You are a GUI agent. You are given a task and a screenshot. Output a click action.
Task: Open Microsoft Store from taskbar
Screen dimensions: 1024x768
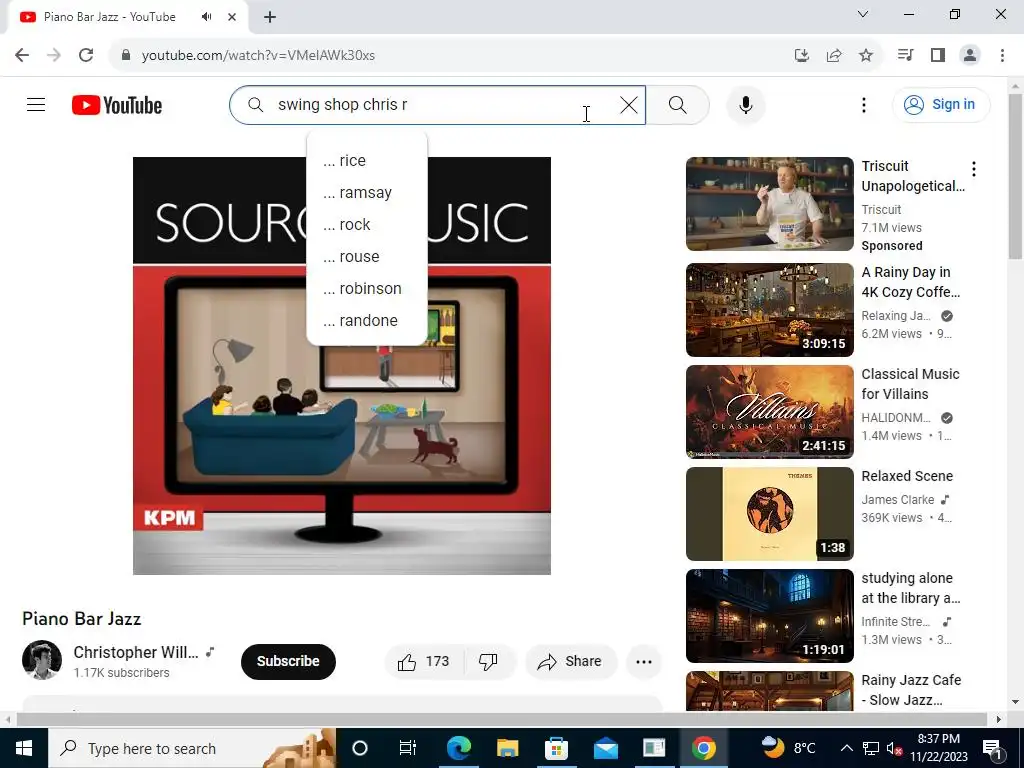click(x=556, y=748)
